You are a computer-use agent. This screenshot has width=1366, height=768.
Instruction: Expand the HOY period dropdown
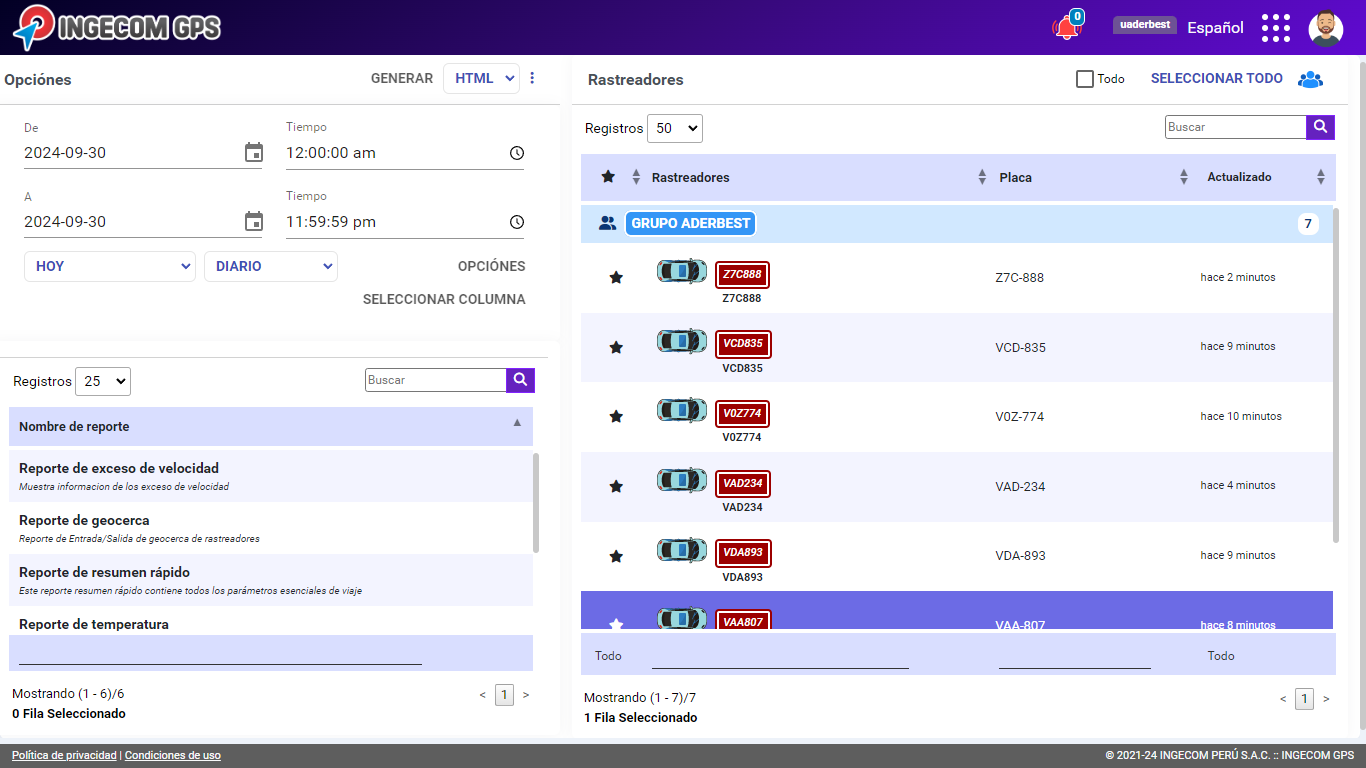tap(109, 266)
